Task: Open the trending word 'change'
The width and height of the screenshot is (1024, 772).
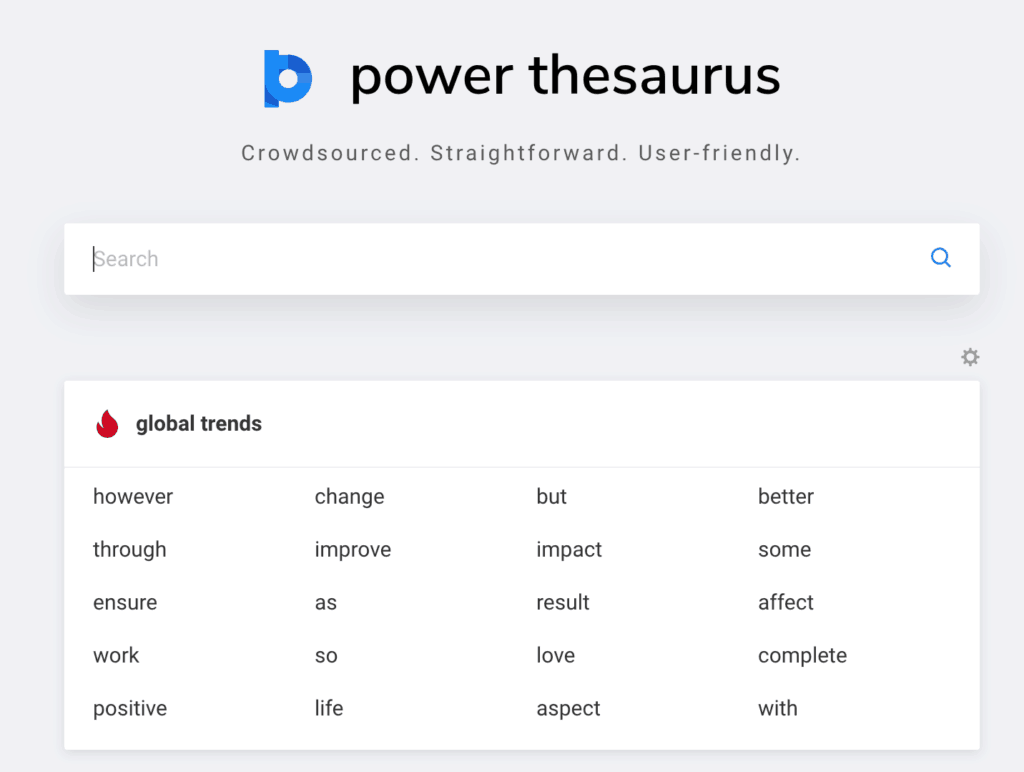Action: [x=349, y=496]
